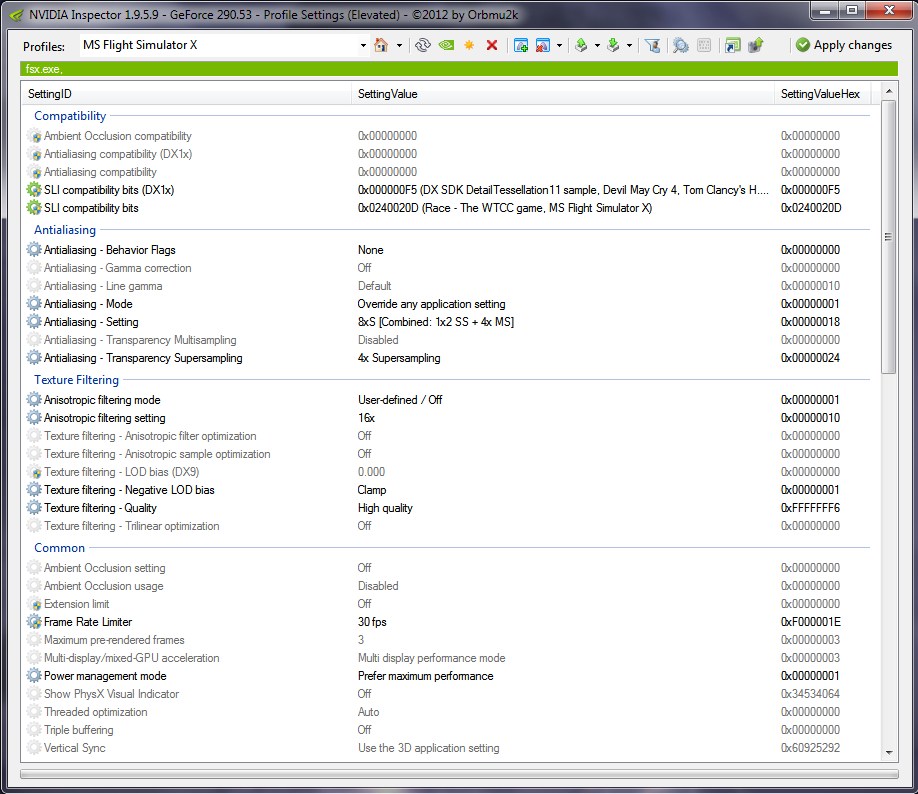The width and height of the screenshot is (918, 794).
Task: Click the SettingID column header
Action: point(186,94)
